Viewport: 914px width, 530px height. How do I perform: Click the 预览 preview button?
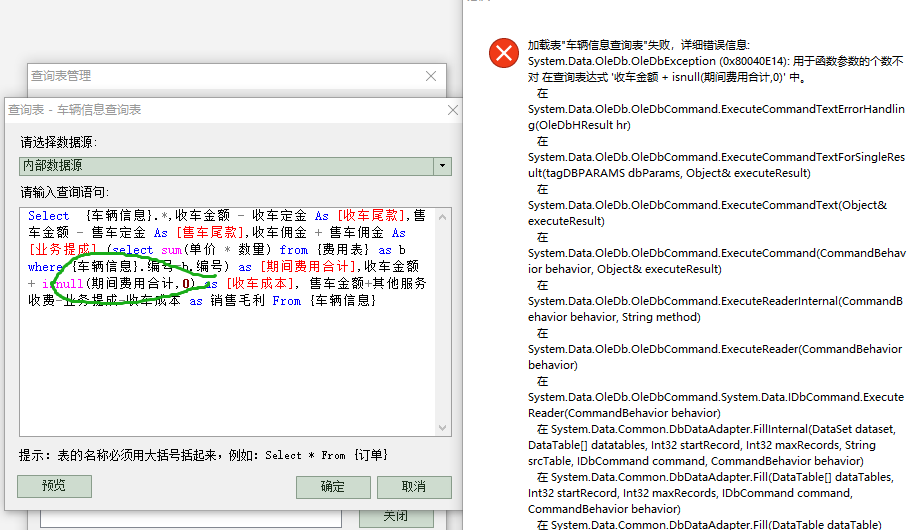coord(54,486)
